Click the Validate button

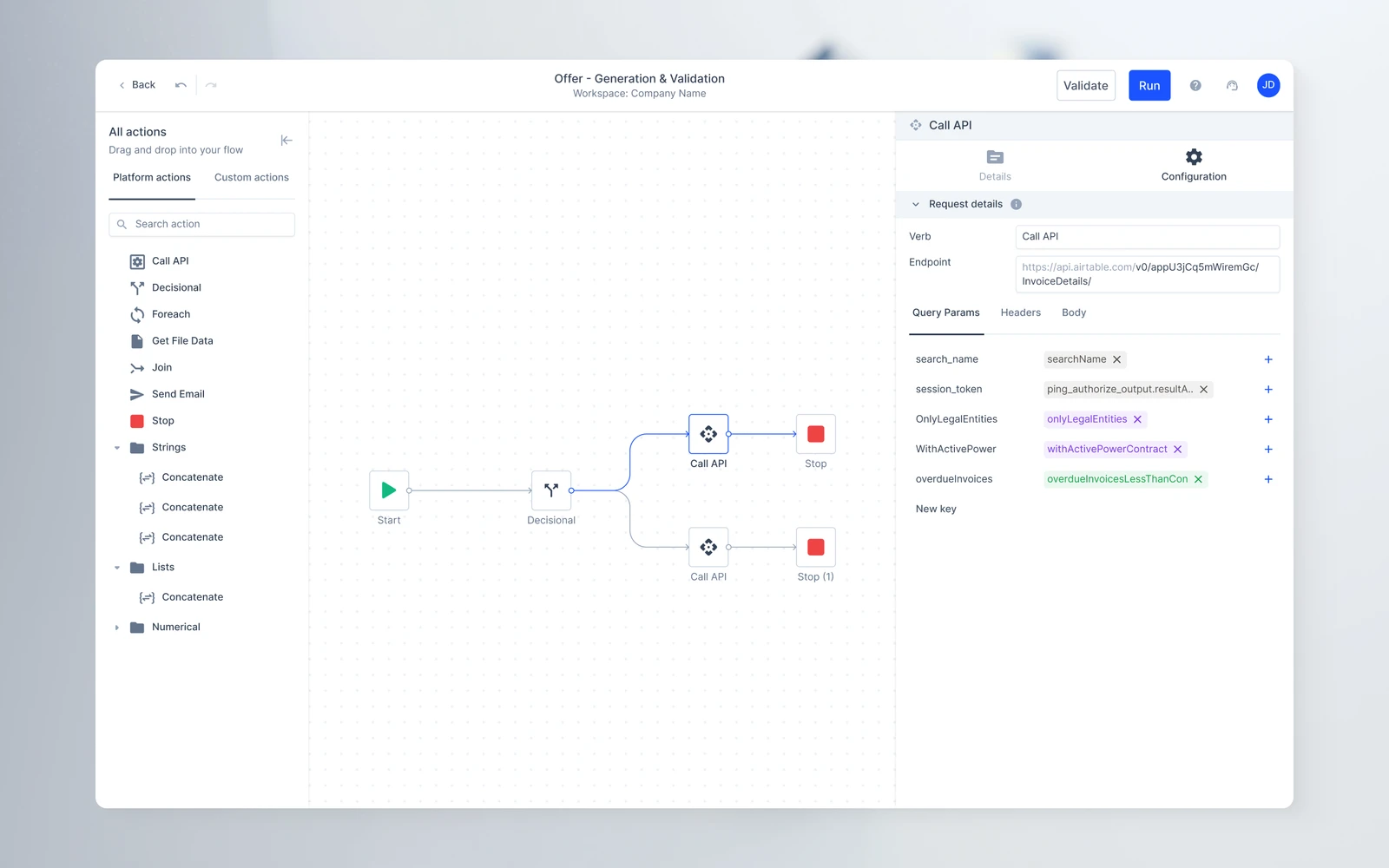click(x=1086, y=85)
